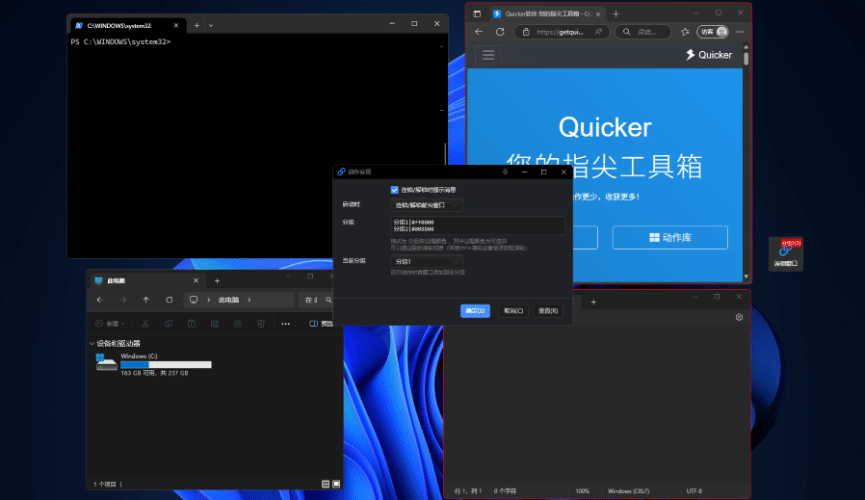Screen dimensions: 865x500
Task: Open the terminal profile dropdown arrow
Action: [211, 25]
